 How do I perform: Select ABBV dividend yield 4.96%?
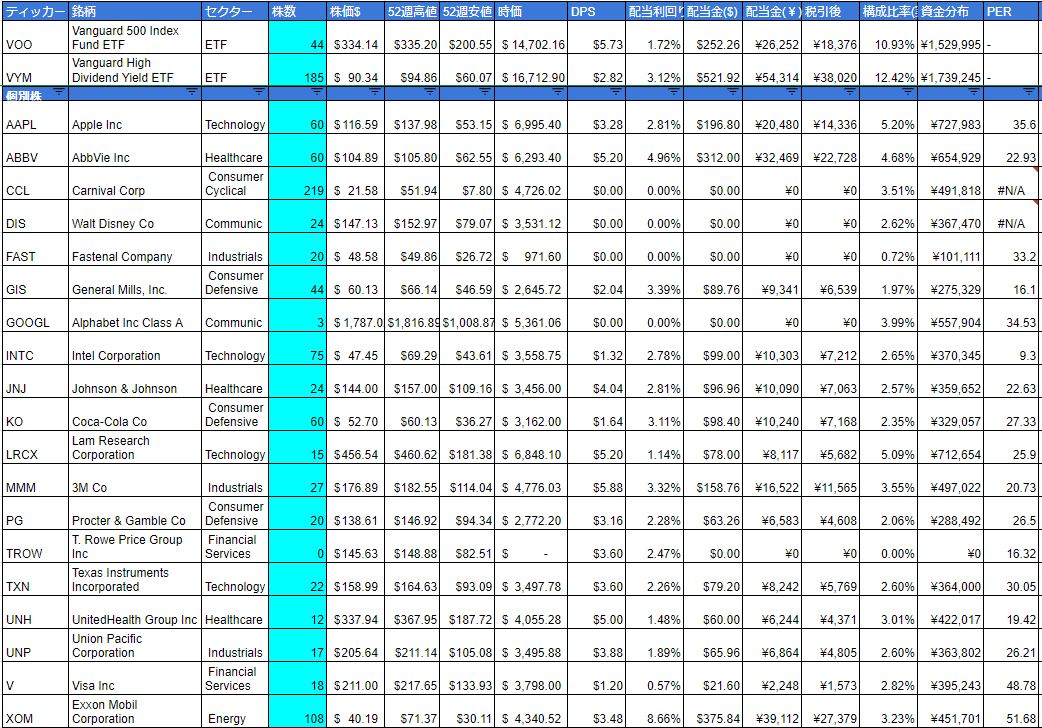coord(655,150)
